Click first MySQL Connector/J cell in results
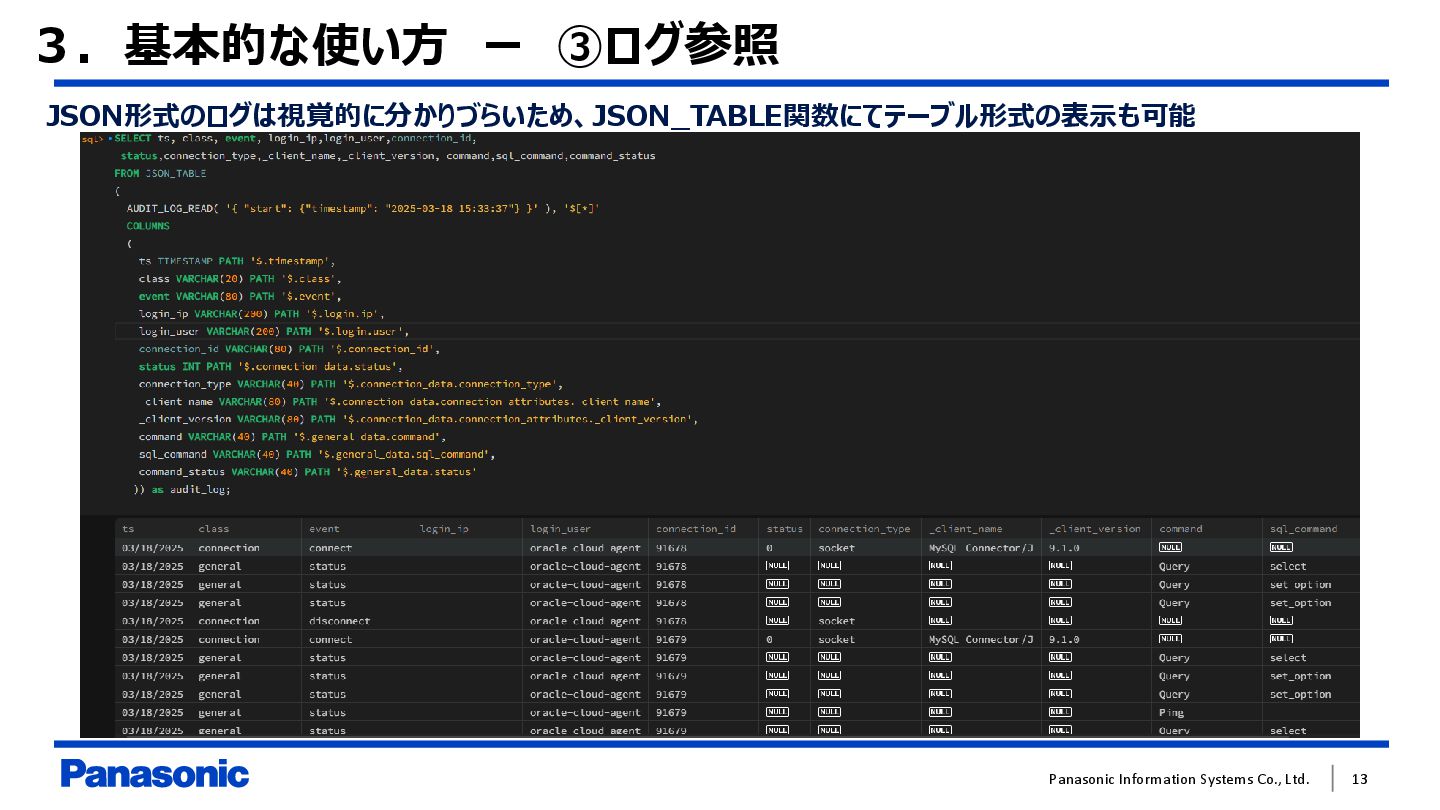1440x810 pixels. tap(981, 548)
